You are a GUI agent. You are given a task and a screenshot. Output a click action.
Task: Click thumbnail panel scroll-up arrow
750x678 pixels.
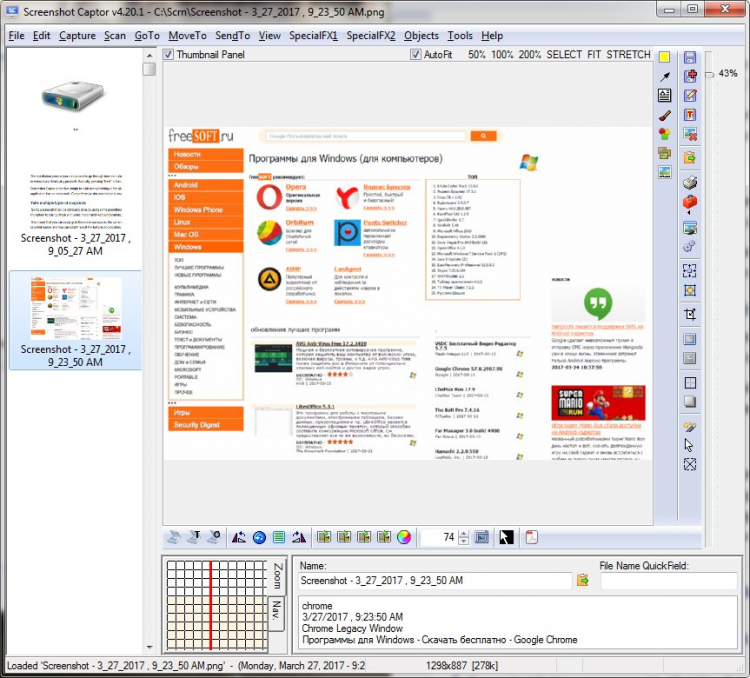point(149,56)
